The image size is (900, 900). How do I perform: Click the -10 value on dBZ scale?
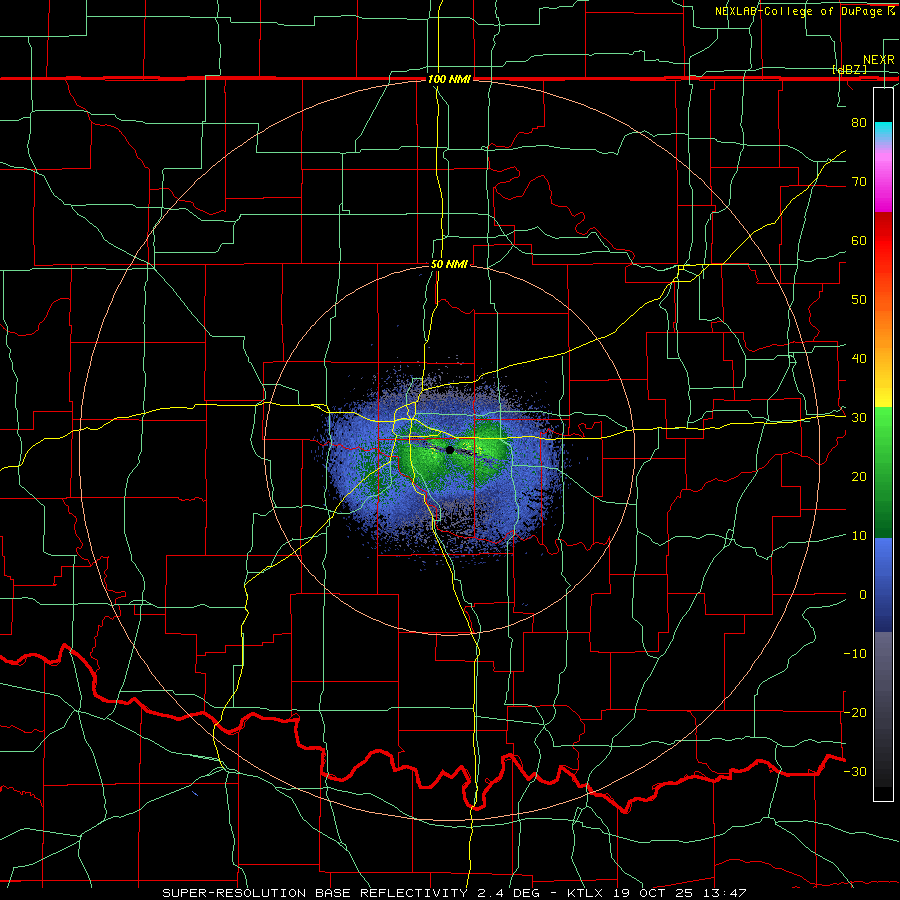click(855, 654)
